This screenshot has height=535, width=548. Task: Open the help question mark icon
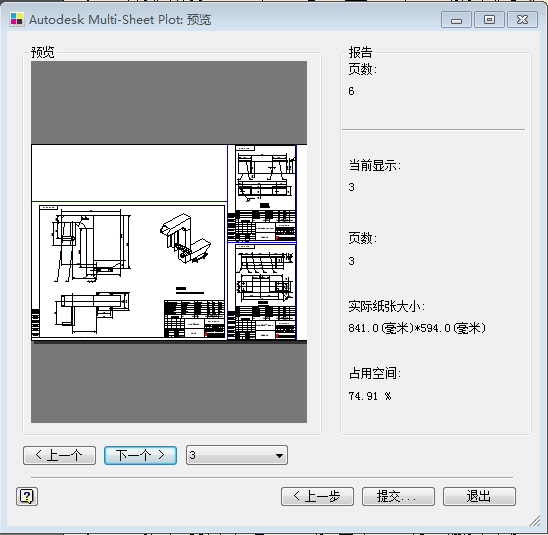click(27, 496)
